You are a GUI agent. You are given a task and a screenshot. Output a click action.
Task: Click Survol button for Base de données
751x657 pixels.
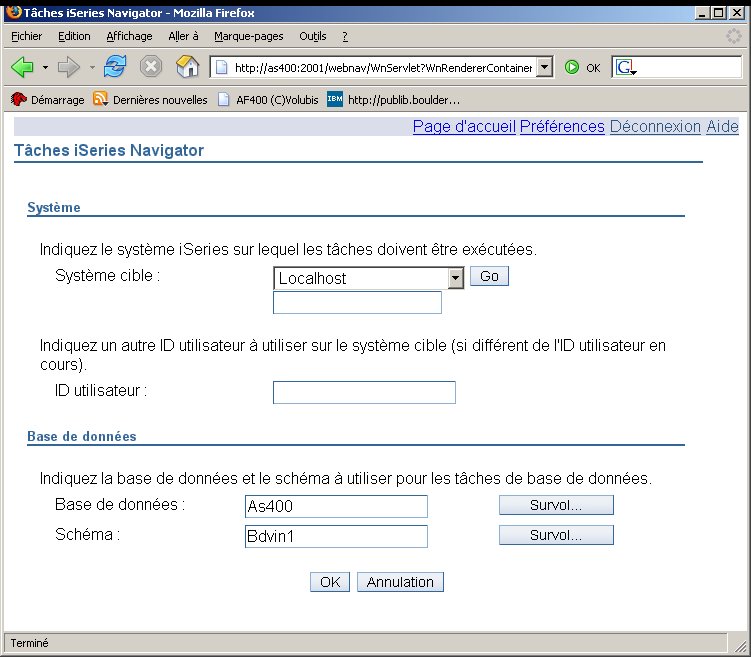556,505
